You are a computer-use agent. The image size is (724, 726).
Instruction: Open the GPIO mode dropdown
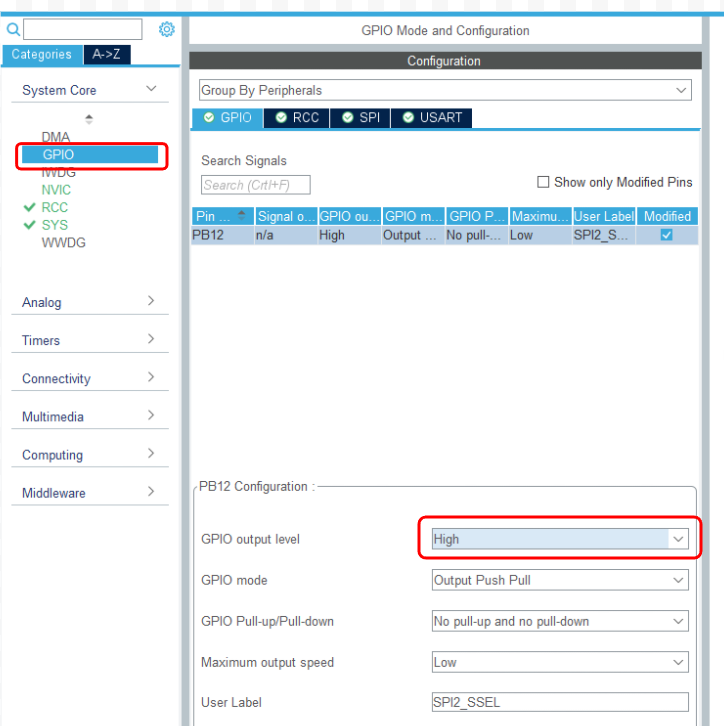[x=559, y=580]
